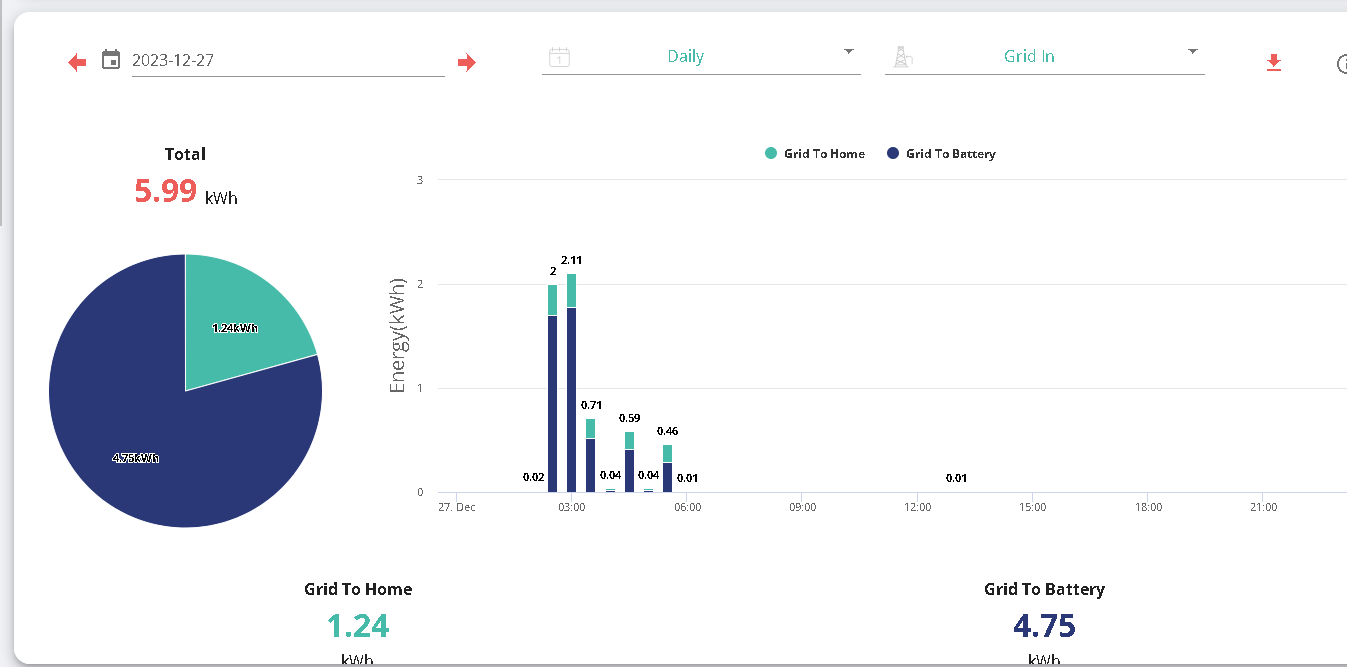Toggle Grid To Battery legend series
The width and height of the screenshot is (1347, 667).
tap(941, 154)
